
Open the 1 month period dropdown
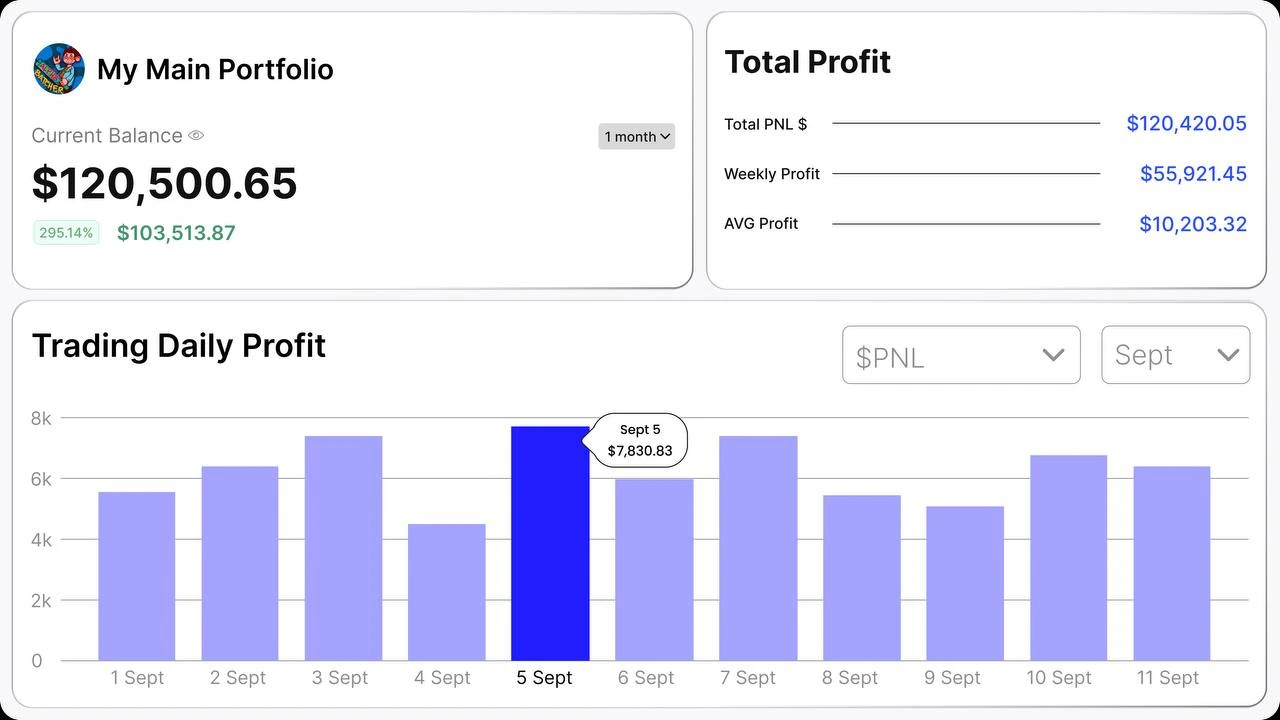tap(636, 137)
